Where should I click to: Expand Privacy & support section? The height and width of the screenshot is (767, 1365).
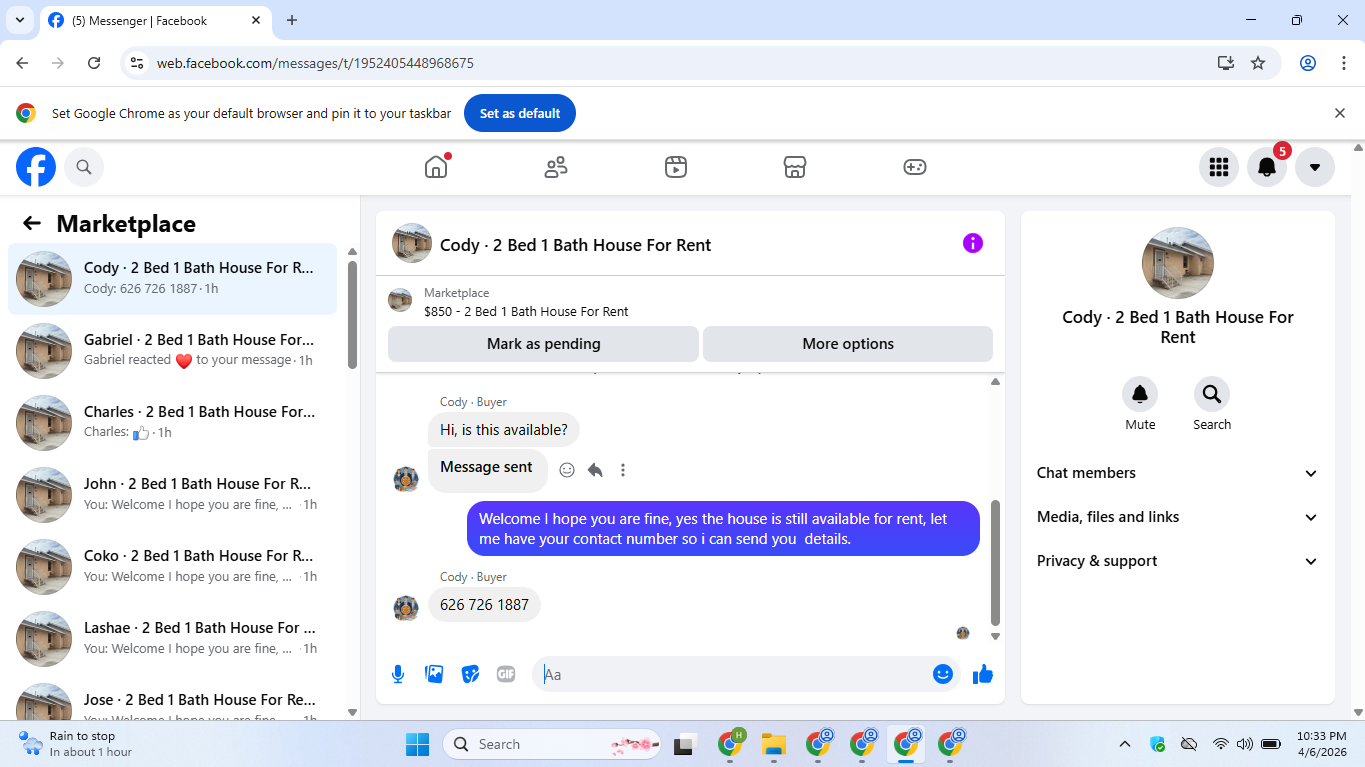point(1178,561)
